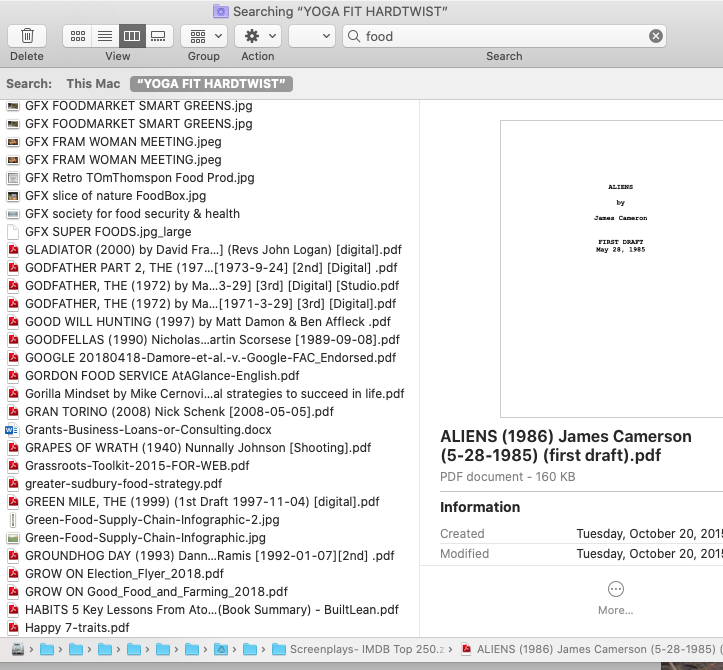The height and width of the screenshot is (670, 723).
Task: Switch to icon view
Action: coord(77,36)
